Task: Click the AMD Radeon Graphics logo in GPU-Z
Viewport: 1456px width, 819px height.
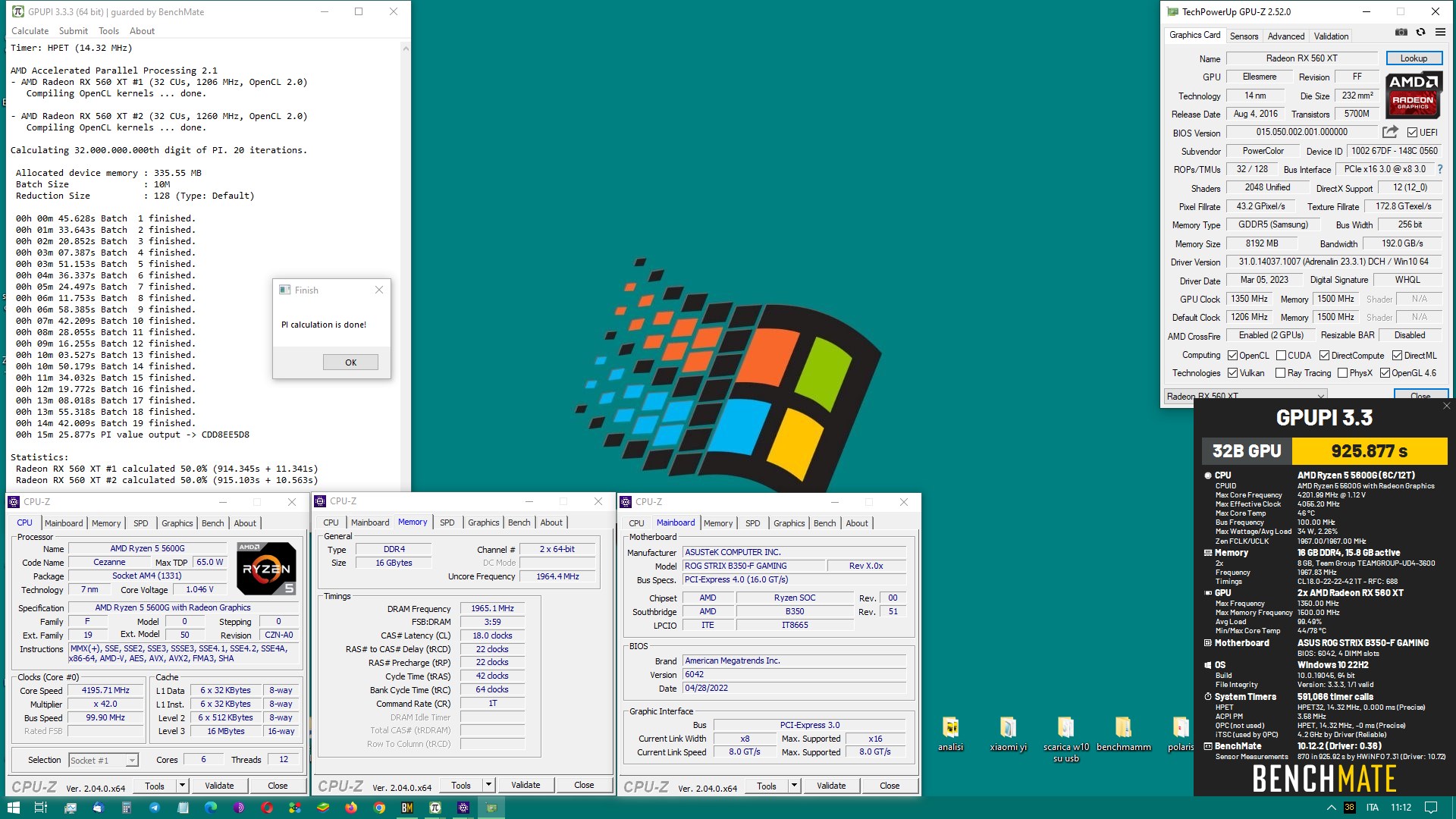Action: point(1413,95)
